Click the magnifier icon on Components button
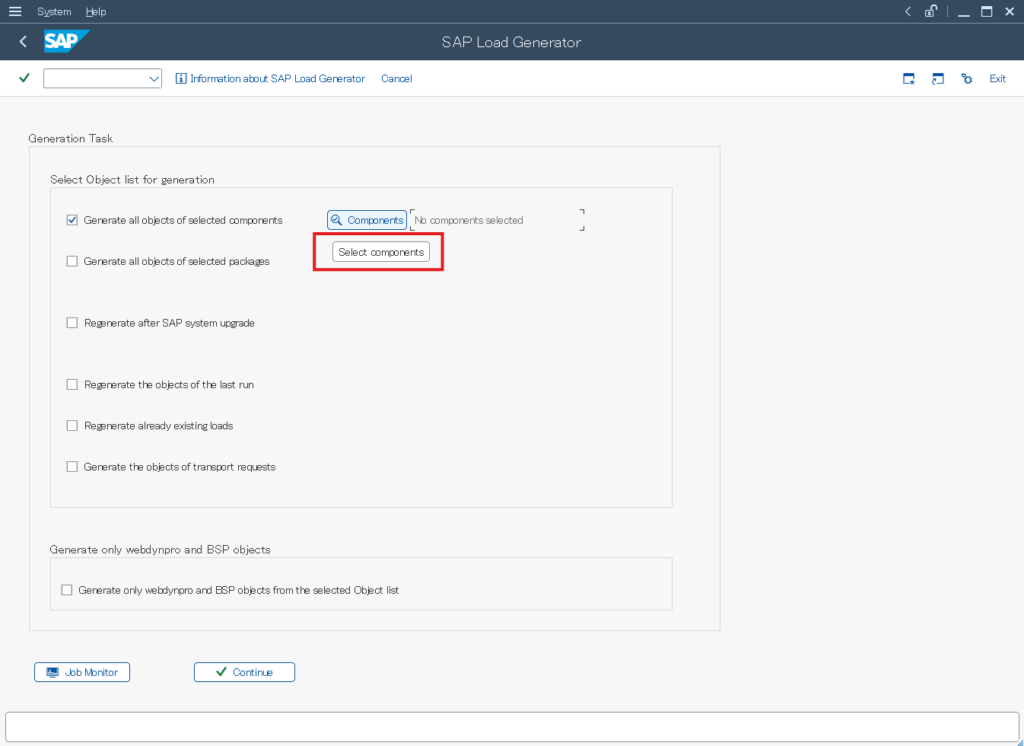 click(x=337, y=219)
